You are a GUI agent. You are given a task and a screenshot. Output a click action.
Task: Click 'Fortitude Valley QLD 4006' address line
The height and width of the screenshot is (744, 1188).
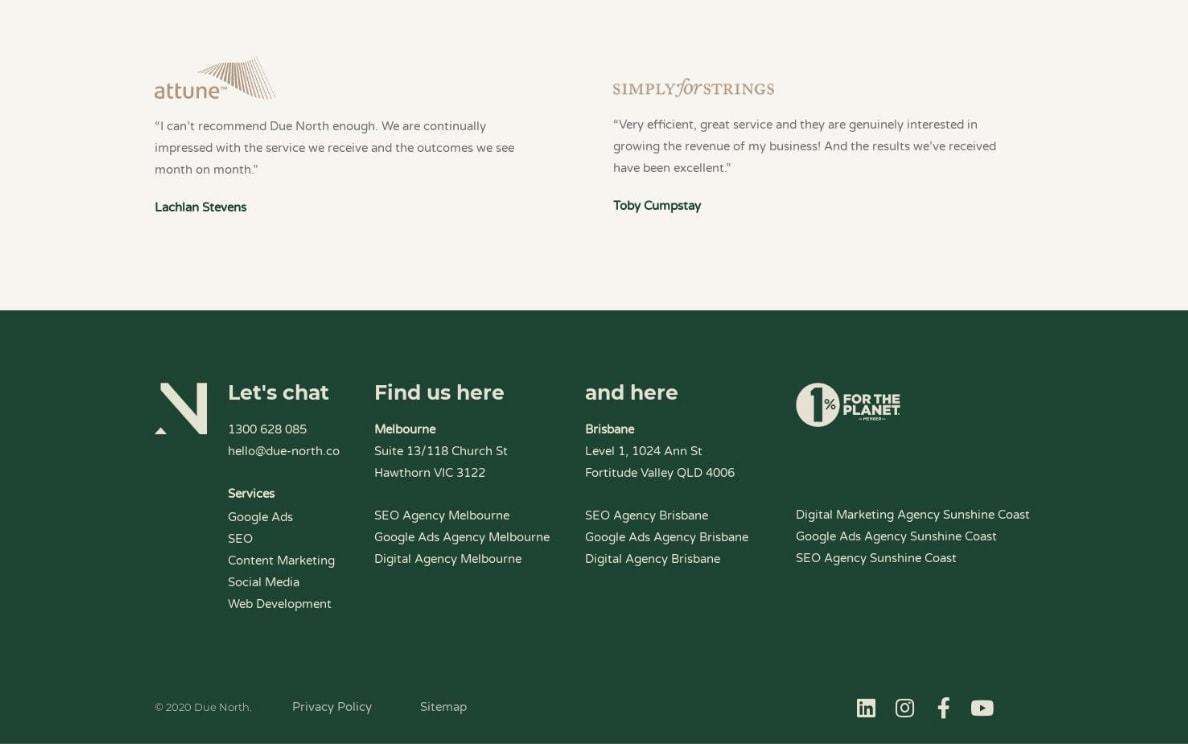(x=660, y=473)
